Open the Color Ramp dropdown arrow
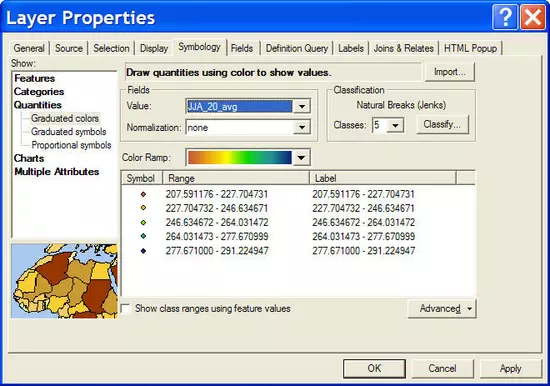This screenshot has width=550, height=386. pyautogui.click(x=301, y=158)
